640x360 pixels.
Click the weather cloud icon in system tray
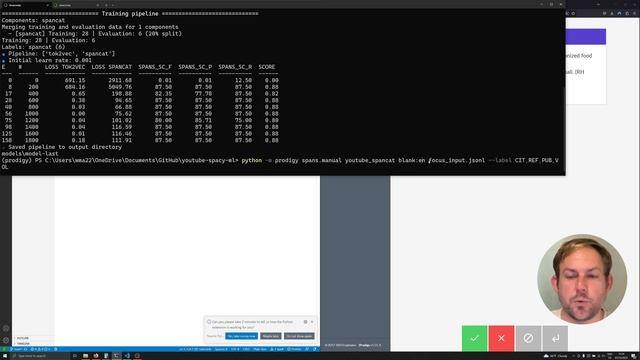tap(546, 356)
